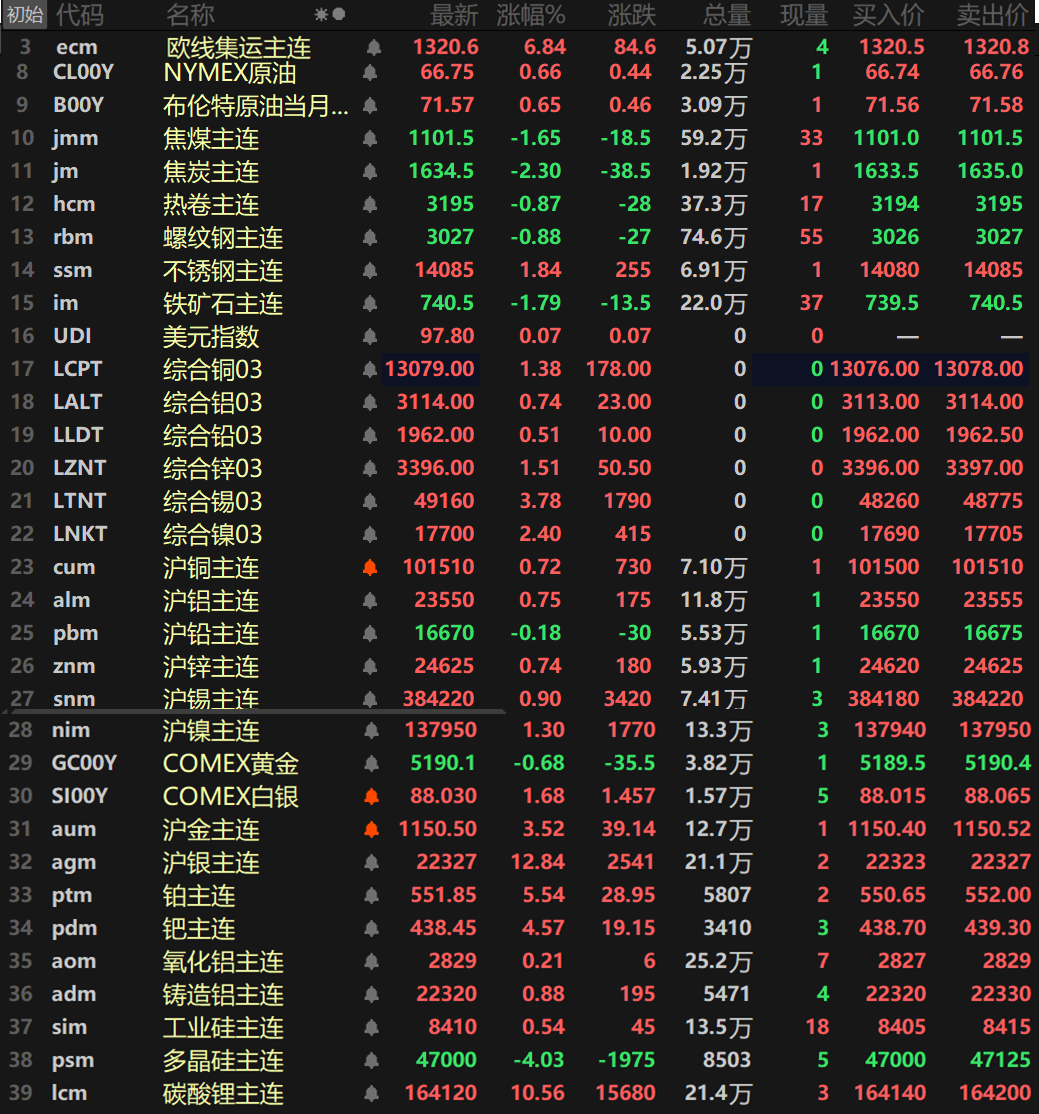
Task: Click the alert bell for 沪锌主连
Action: 370,666
